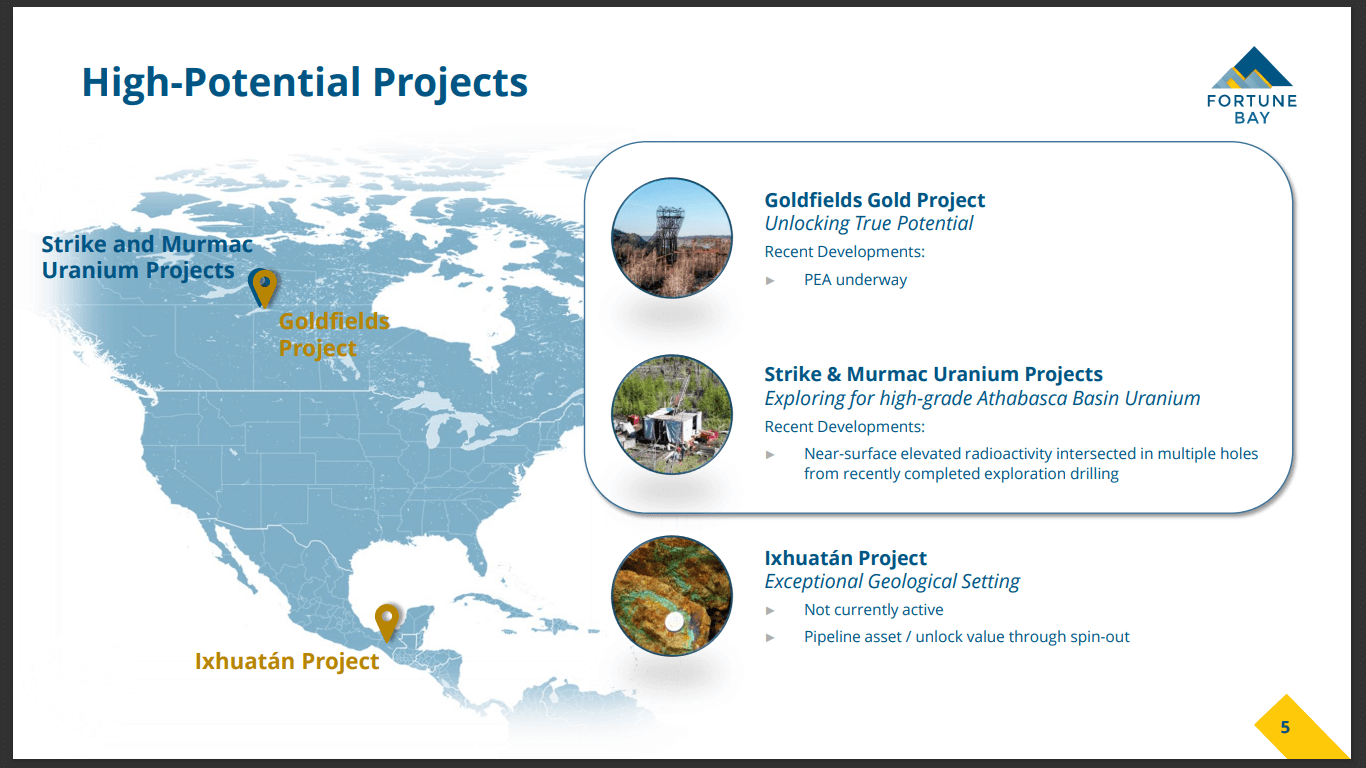1366x768 pixels.
Task: Click the 'Not currently active' bullet text
Action: (874, 610)
